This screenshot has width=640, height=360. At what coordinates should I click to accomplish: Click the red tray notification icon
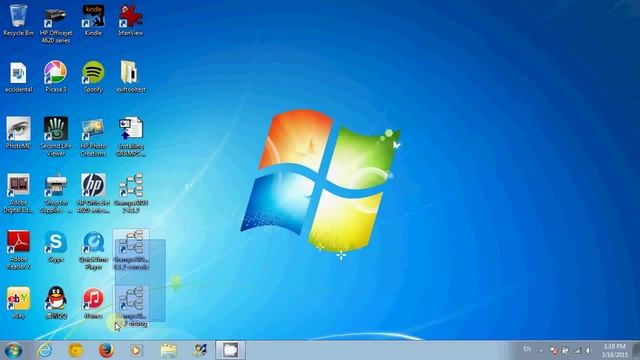553,350
